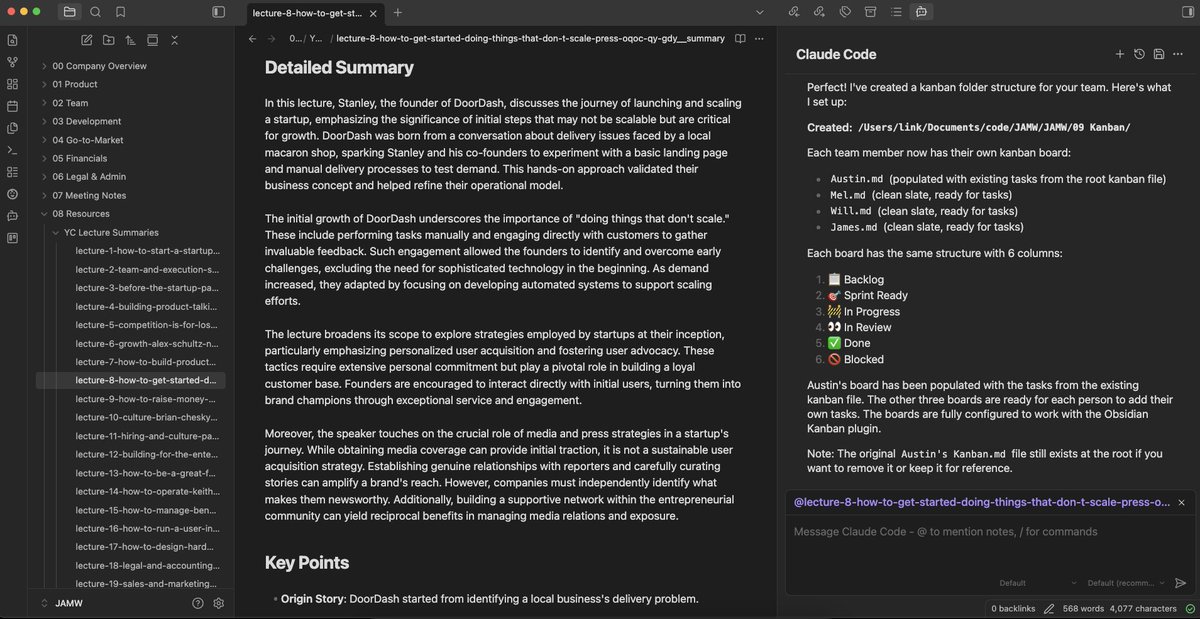
Task: Open Claude Code panel more options
Action: [1177, 54]
